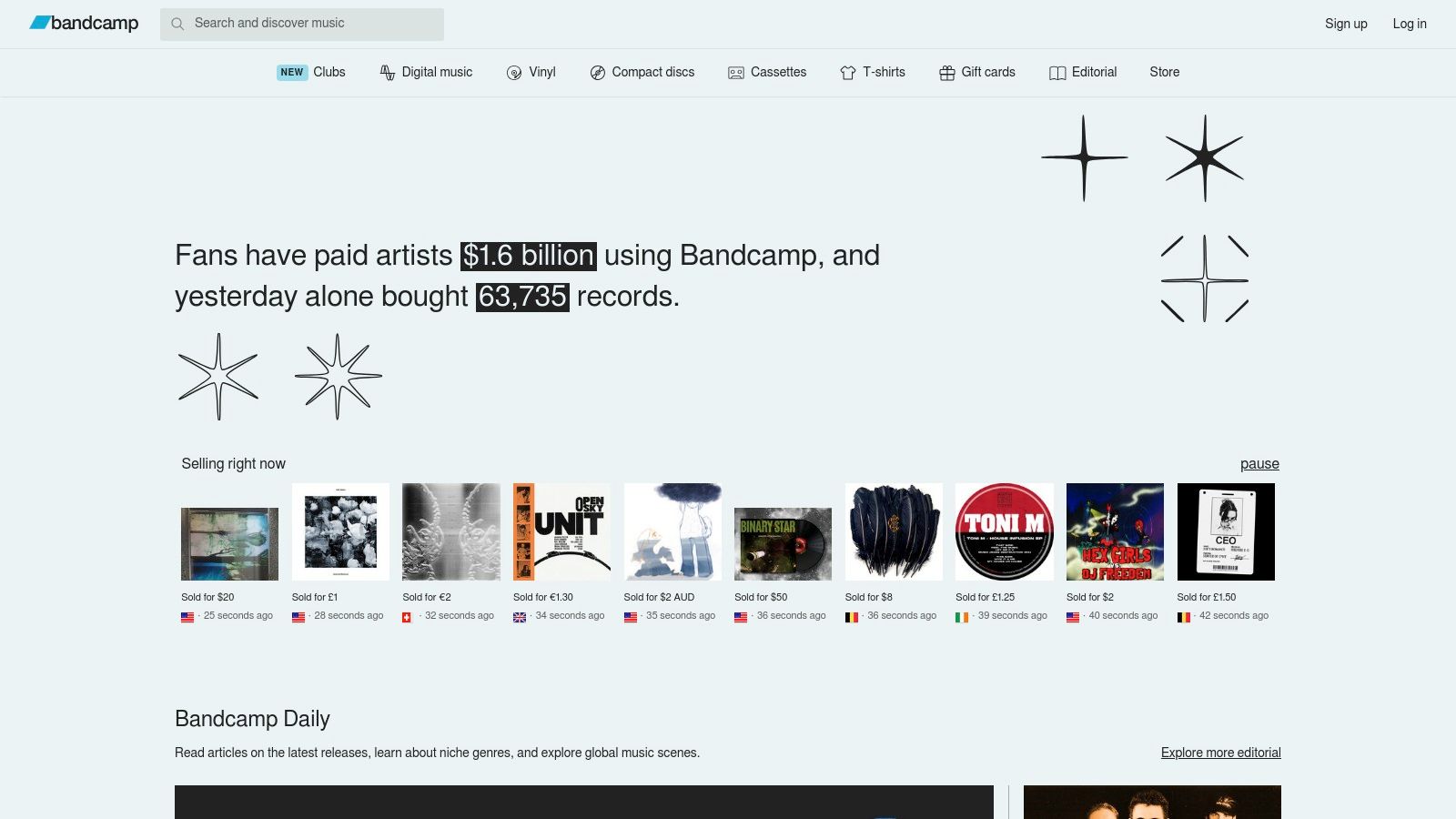Select the T-shirts shirt icon
1456x819 pixels.
click(847, 72)
